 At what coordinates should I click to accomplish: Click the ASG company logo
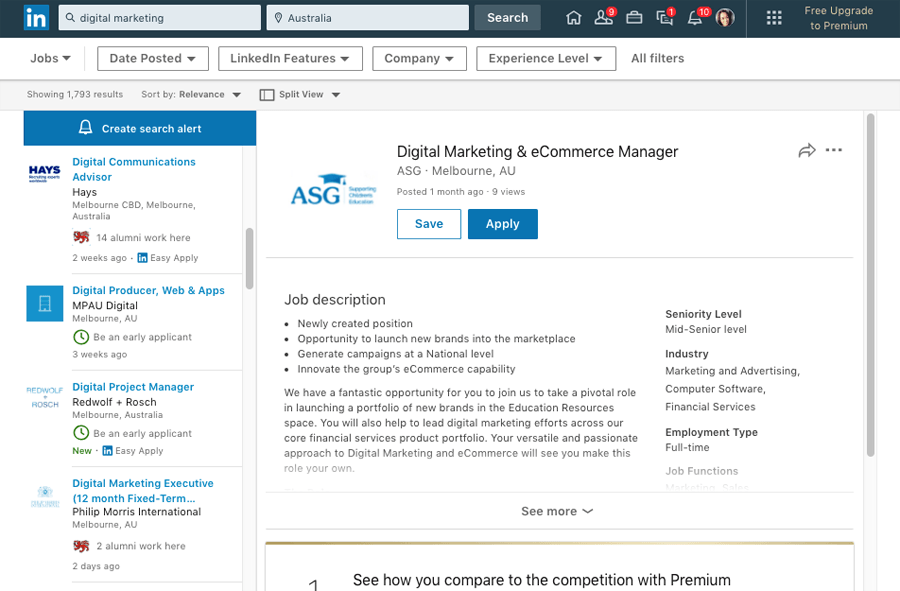click(333, 190)
